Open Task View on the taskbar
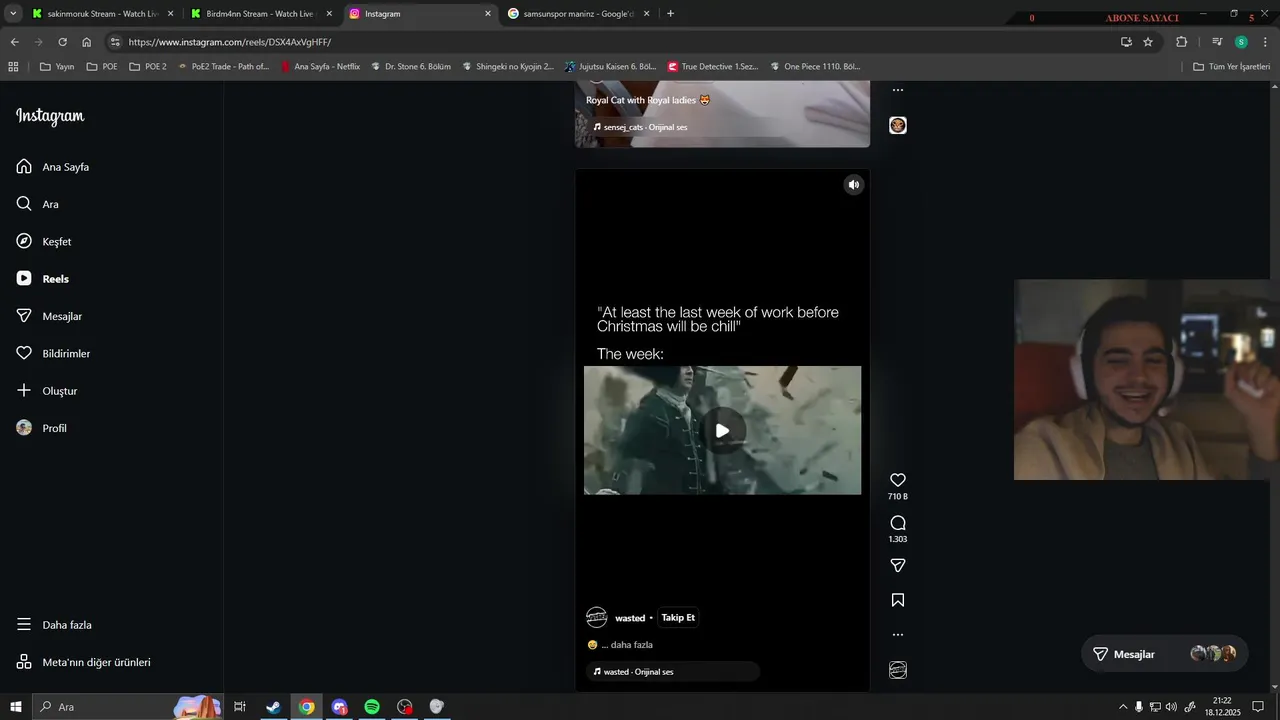The width and height of the screenshot is (1280, 720). click(x=240, y=707)
